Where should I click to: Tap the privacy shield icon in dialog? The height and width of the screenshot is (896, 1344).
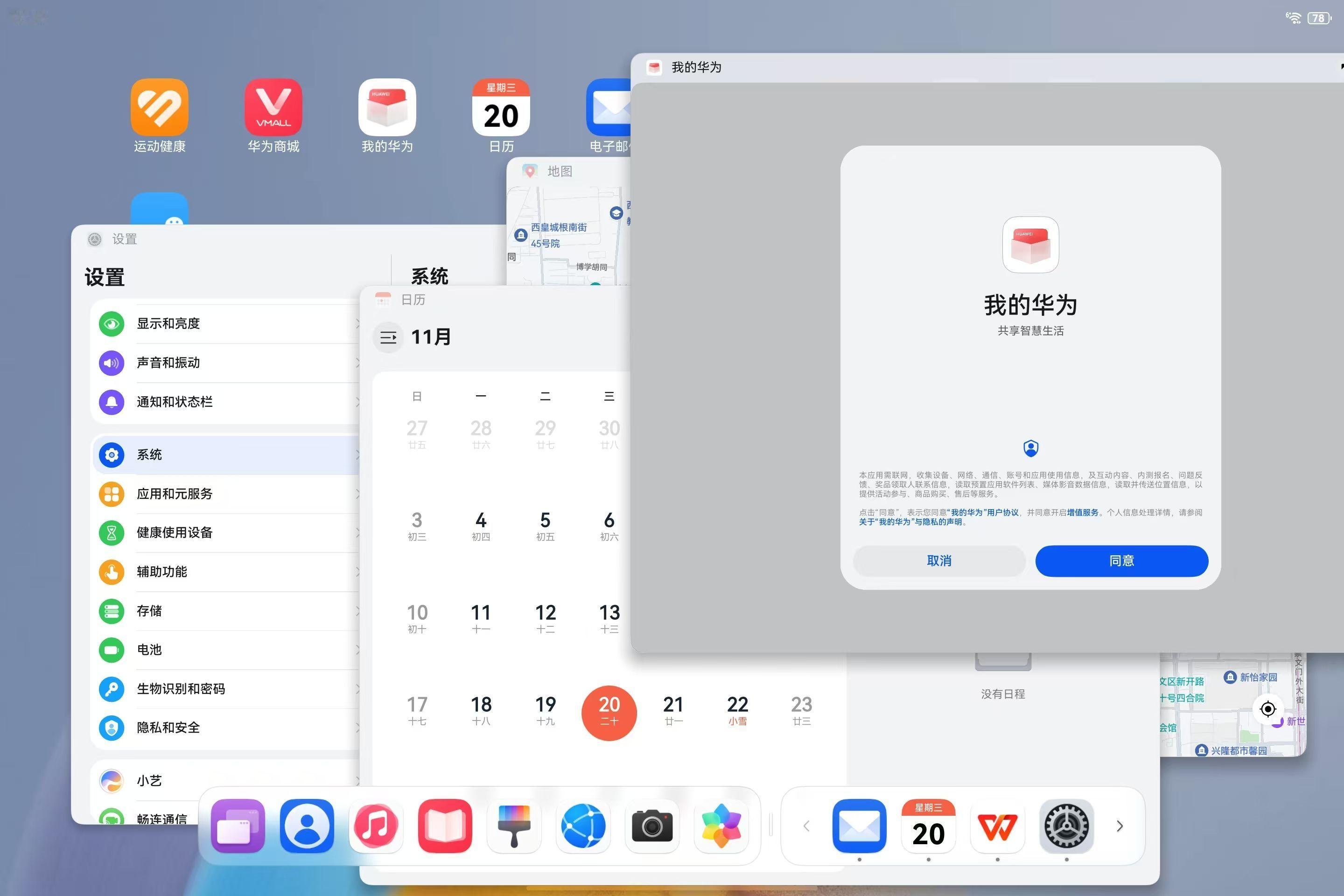(1031, 448)
